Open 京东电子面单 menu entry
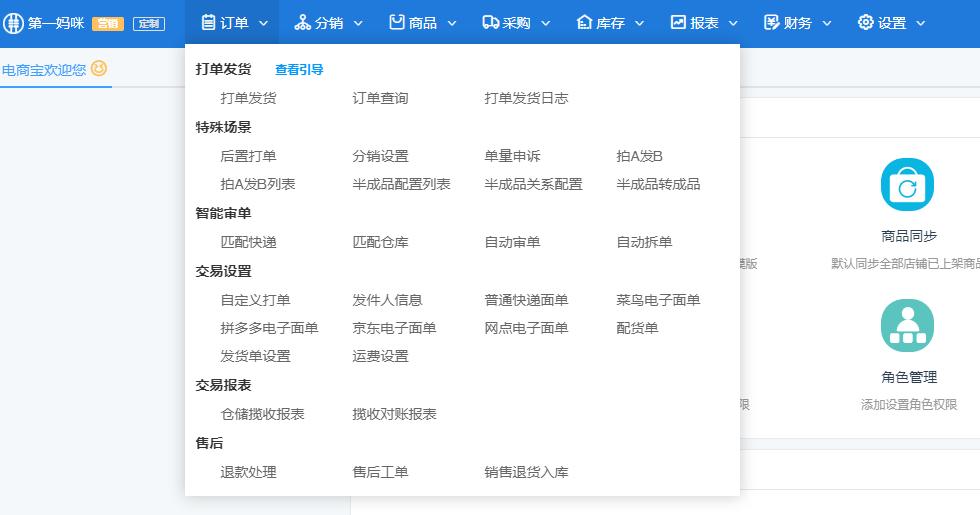Viewport: 980px width, 515px height. (x=394, y=328)
